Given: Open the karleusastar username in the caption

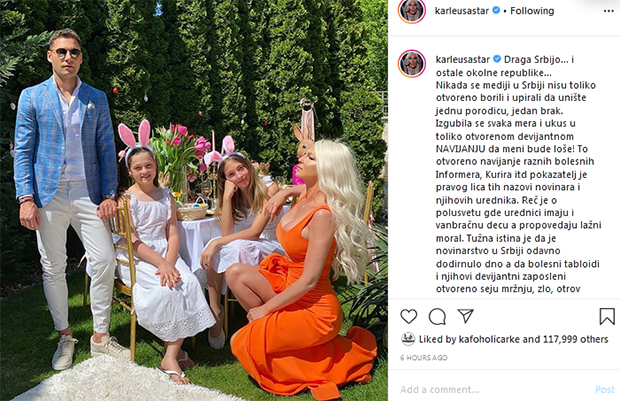Looking at the screenshot, I should pyautogui.click(x=463, y=60).
